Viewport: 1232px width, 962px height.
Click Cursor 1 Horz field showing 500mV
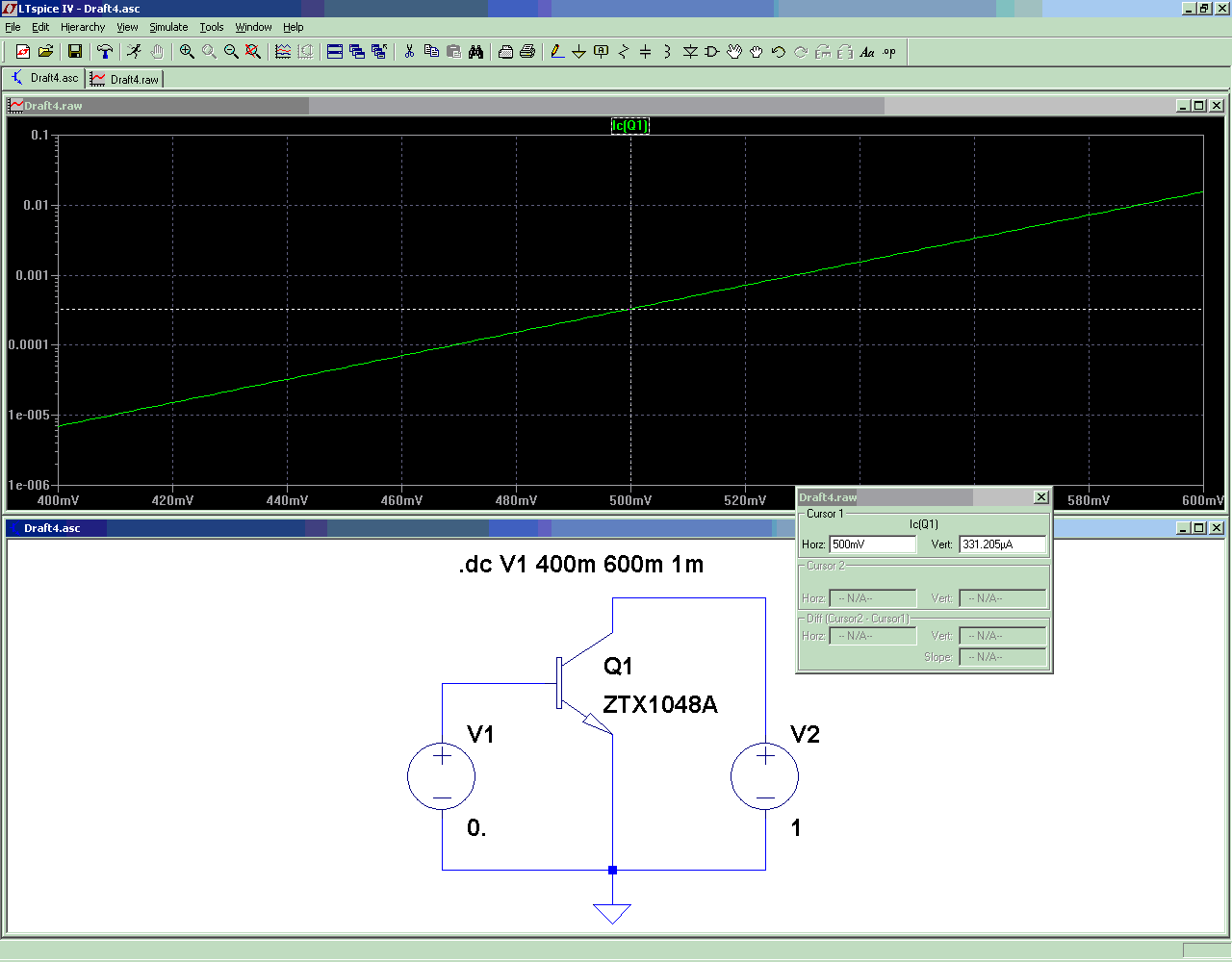[x=873, y=544]
